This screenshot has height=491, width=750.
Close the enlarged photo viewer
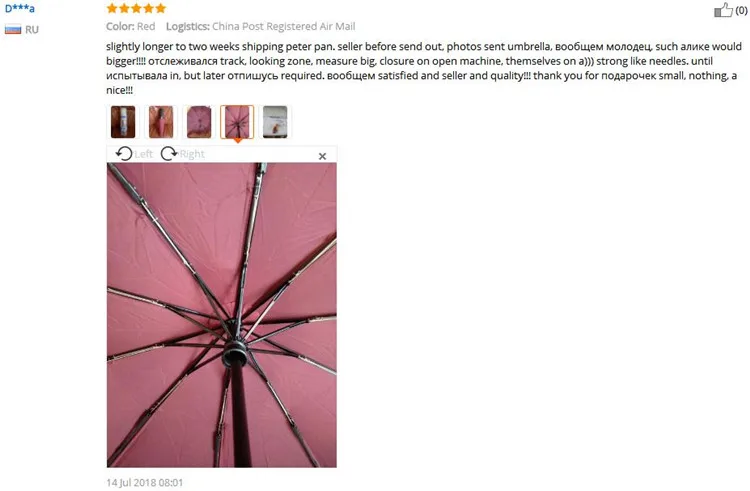(322, 156)
